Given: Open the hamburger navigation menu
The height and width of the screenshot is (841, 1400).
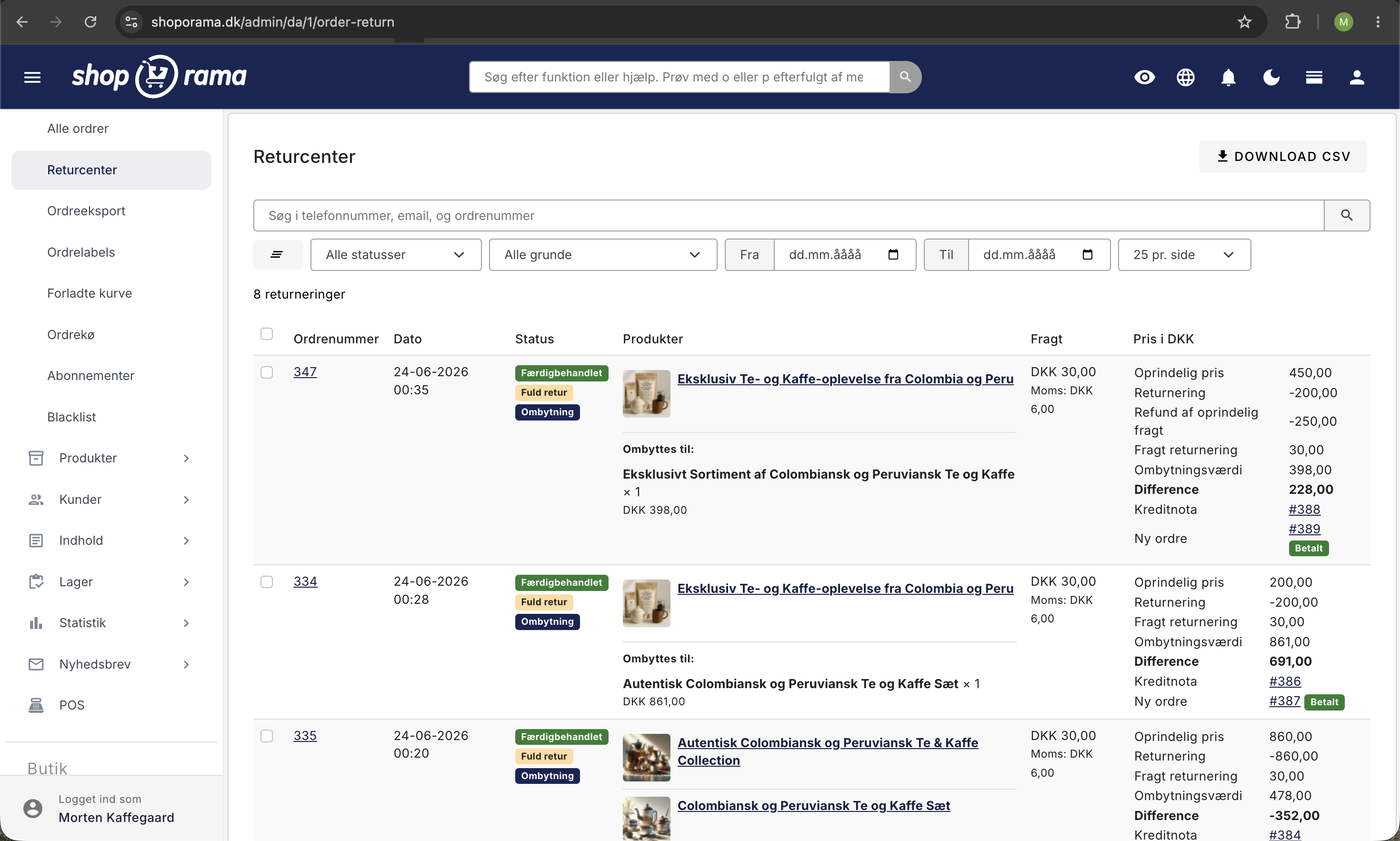Looking at the screenshot, I should [32, 77].
